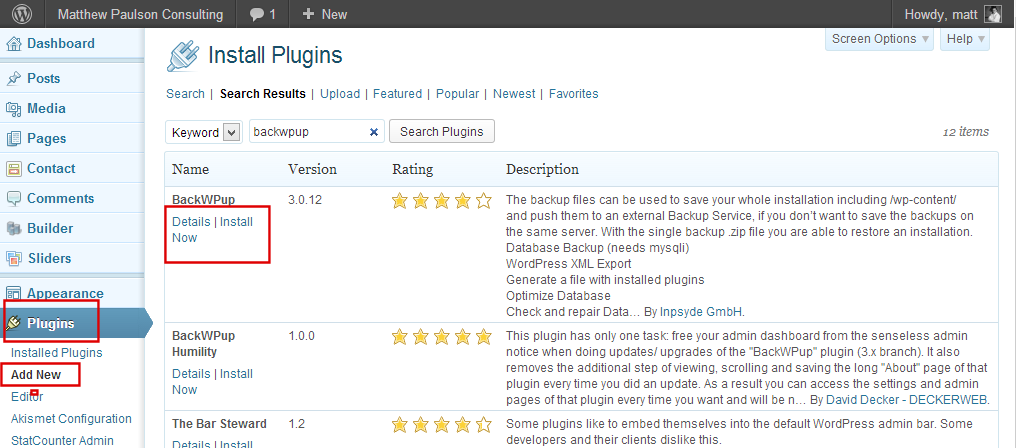Click the Search Plugins button
The image size is (1016, 448).
click(x=441, y=132)
